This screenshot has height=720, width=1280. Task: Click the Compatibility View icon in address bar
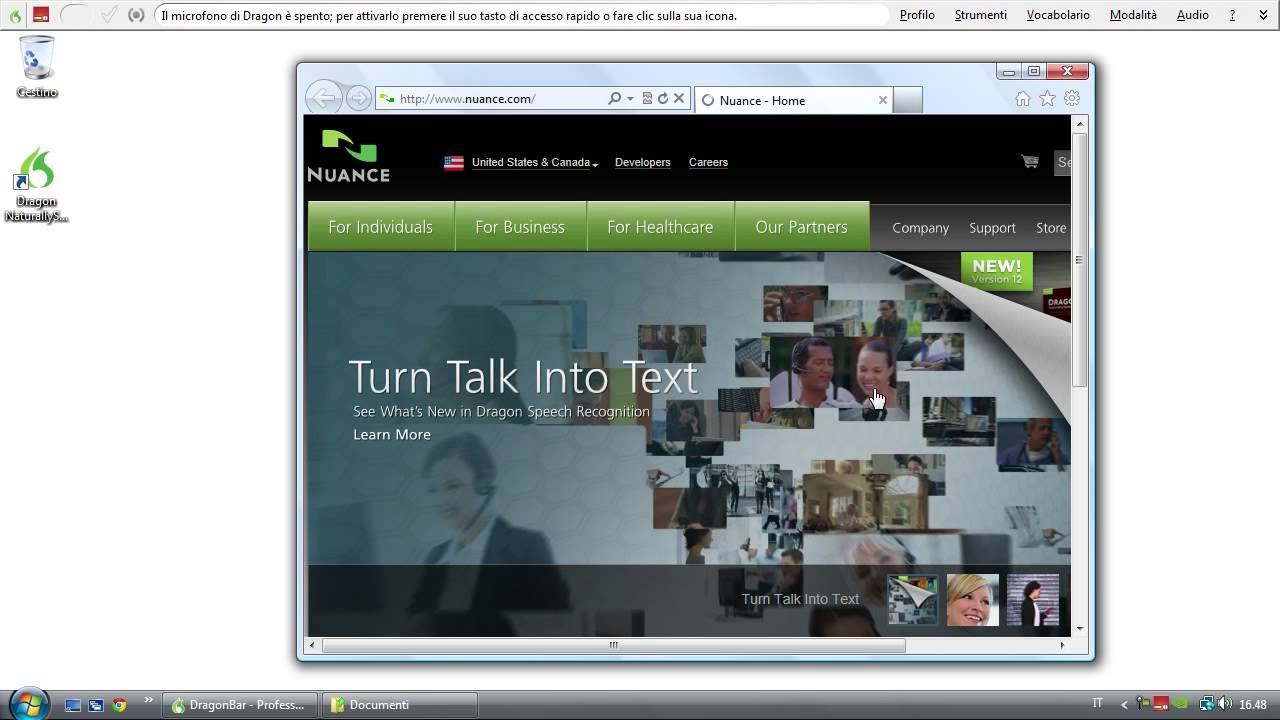647,98
